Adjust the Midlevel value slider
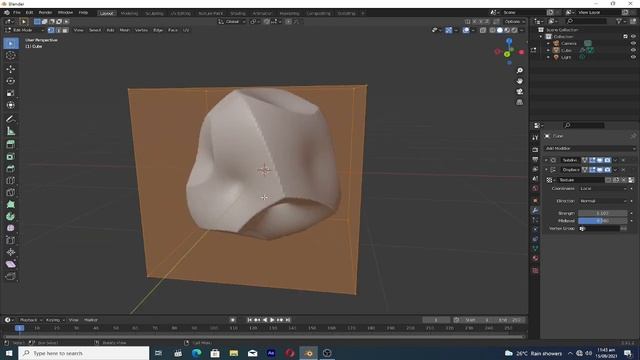 click(x=602, y=221)
